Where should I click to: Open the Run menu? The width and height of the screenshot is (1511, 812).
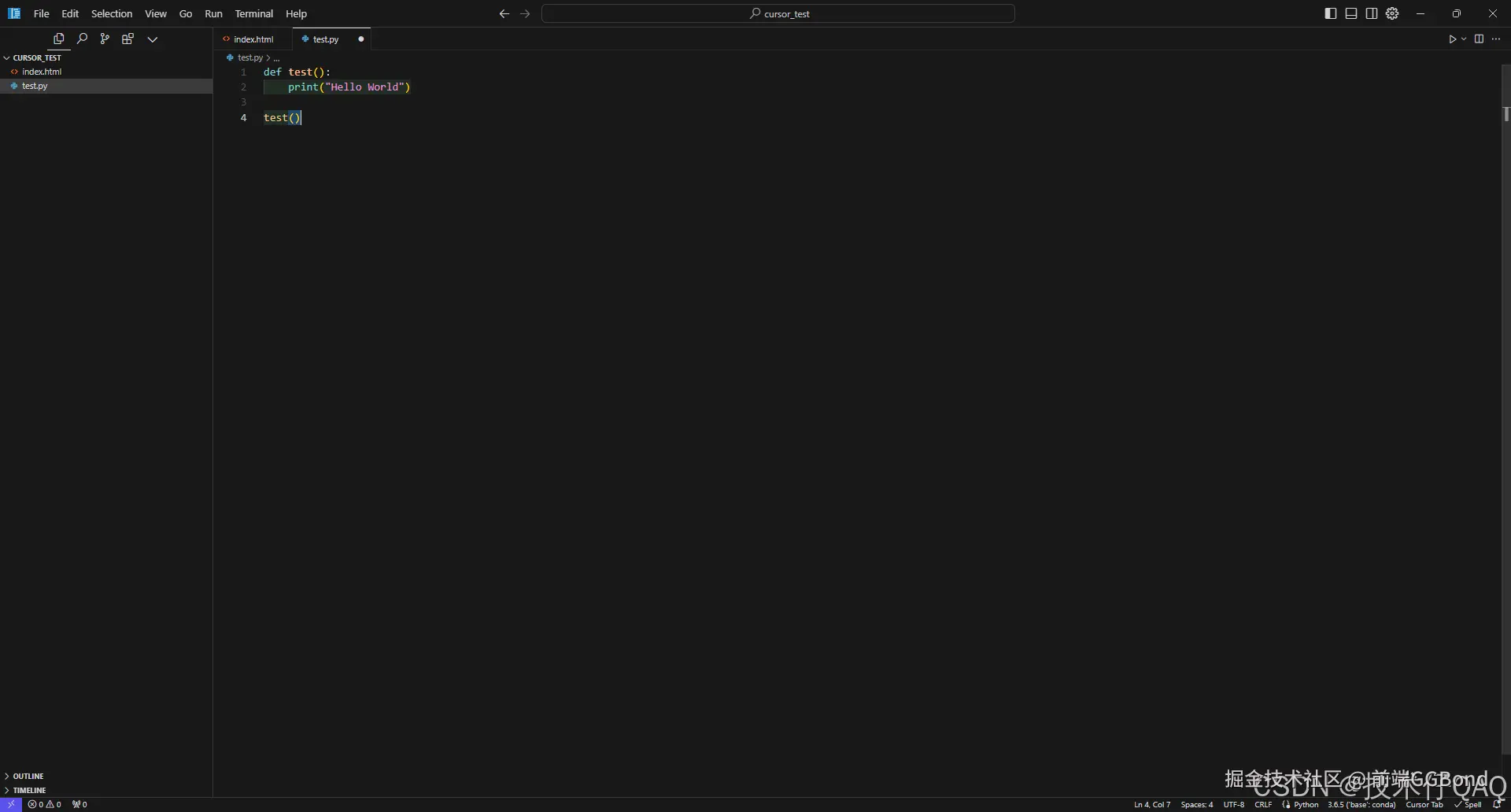tap(213, 13)
